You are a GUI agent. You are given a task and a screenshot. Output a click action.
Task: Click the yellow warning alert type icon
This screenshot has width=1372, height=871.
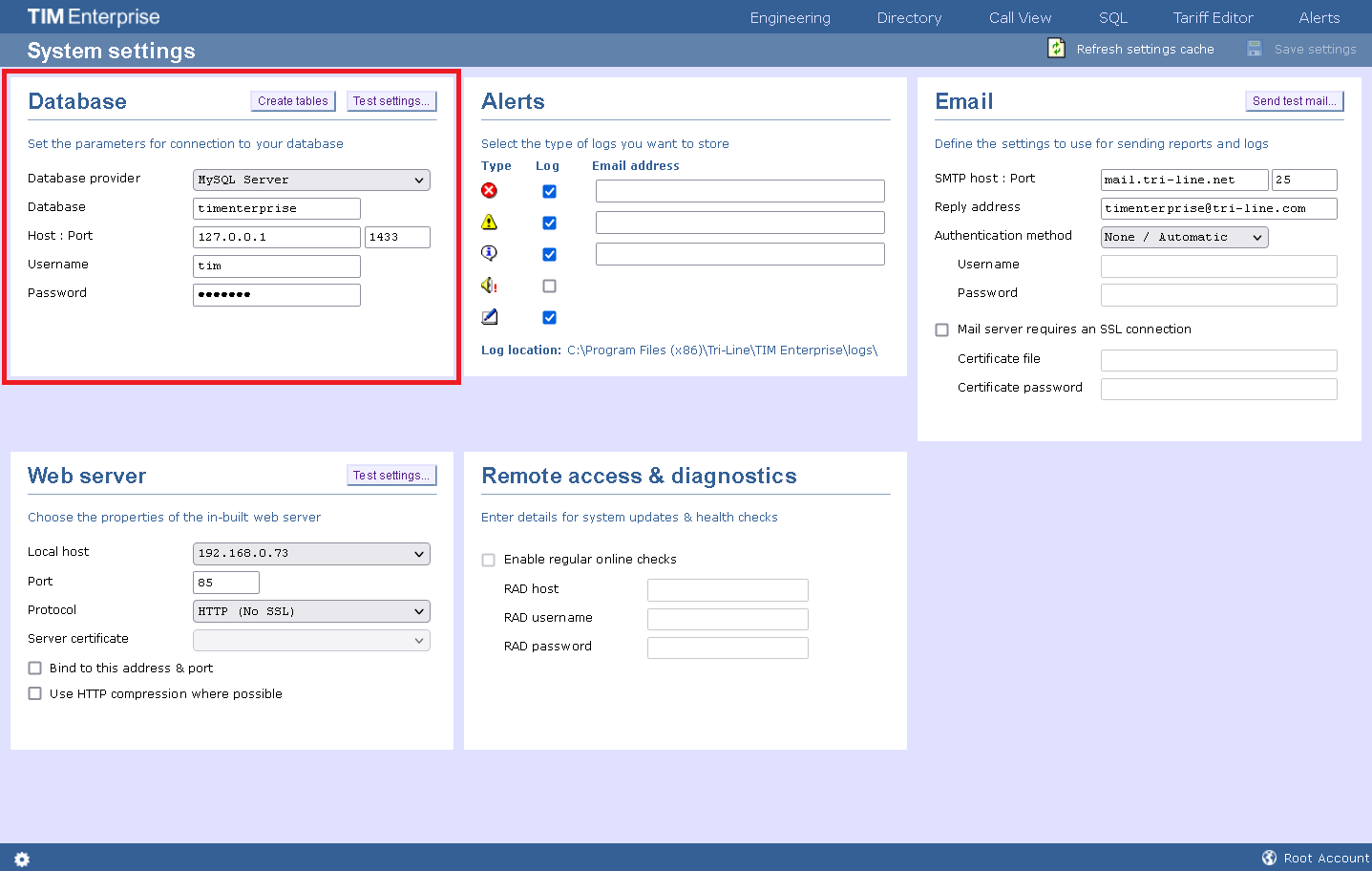pyautogui.click(x=489, y=222)
